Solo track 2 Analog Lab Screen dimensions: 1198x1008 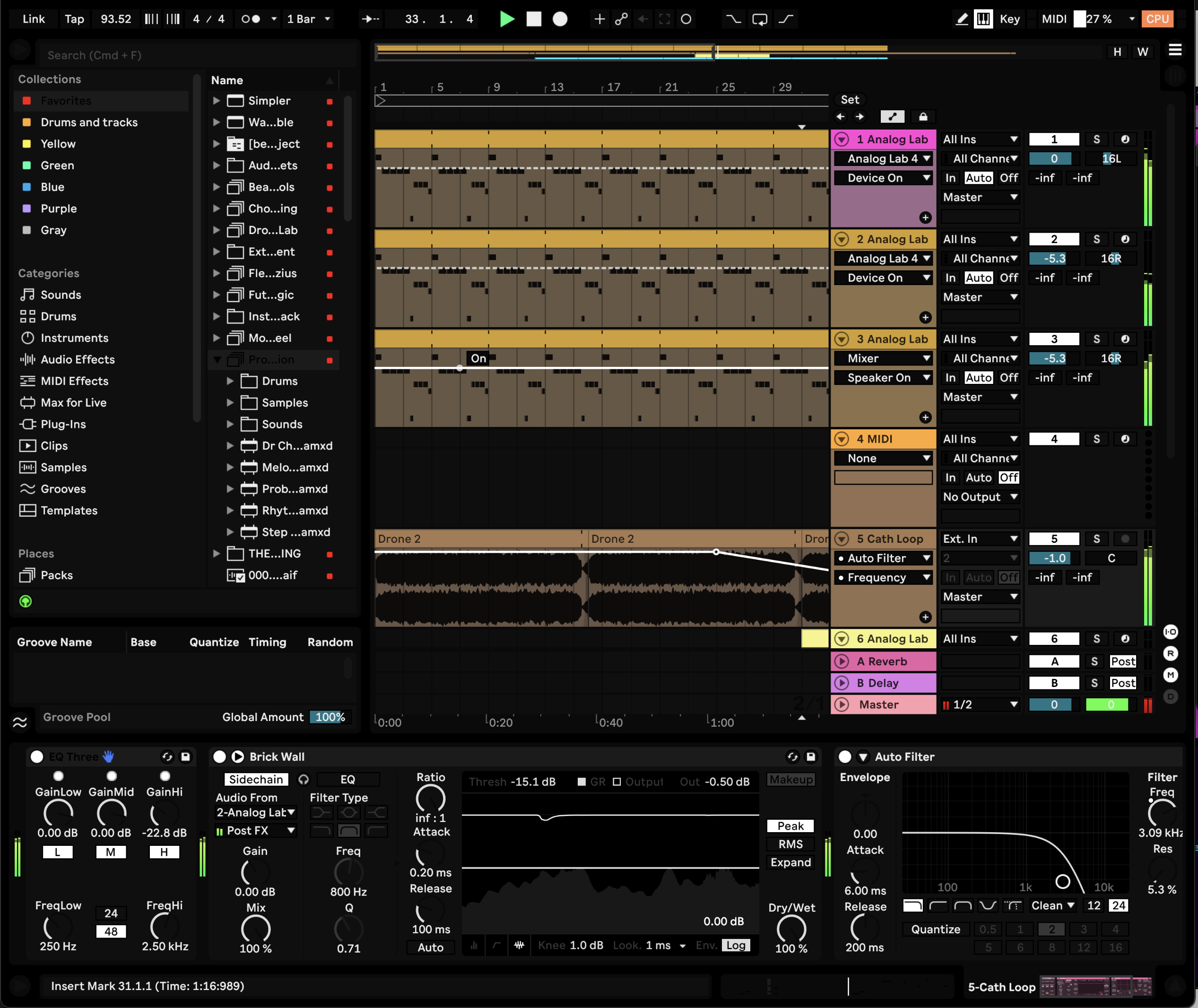tap(1096, 239)
